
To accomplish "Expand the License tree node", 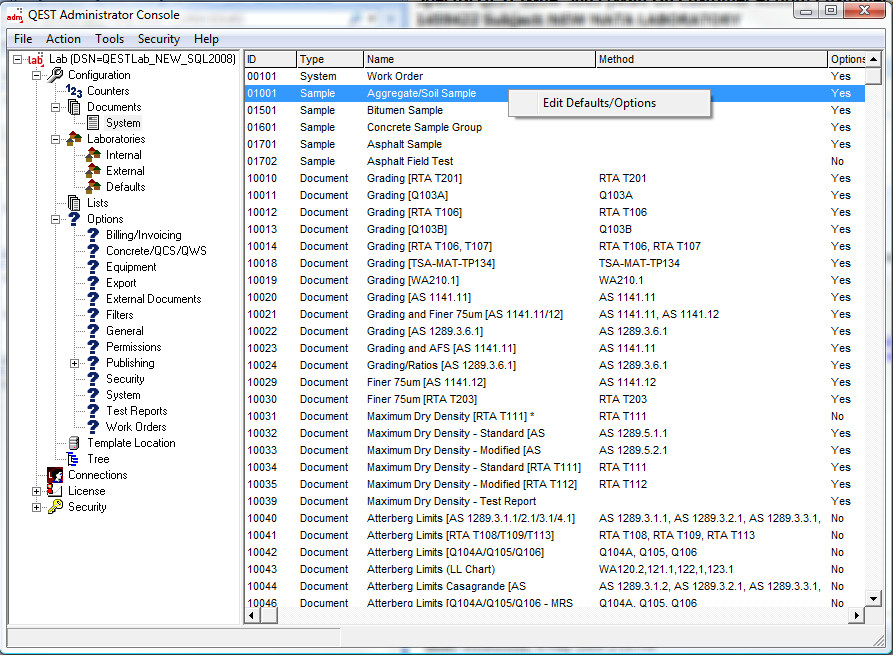I will click(x=37, y=491).
